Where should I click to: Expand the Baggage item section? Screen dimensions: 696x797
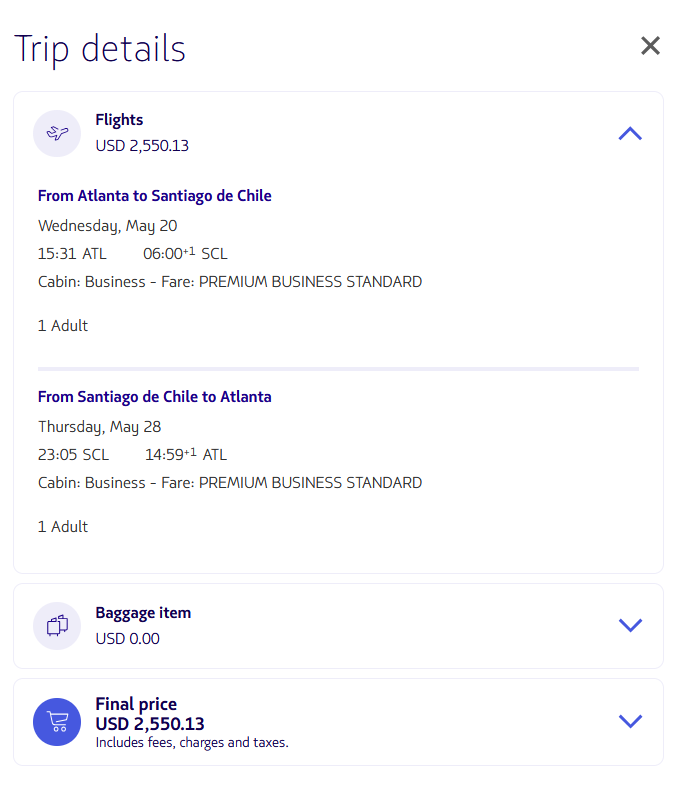click(630, 625)
